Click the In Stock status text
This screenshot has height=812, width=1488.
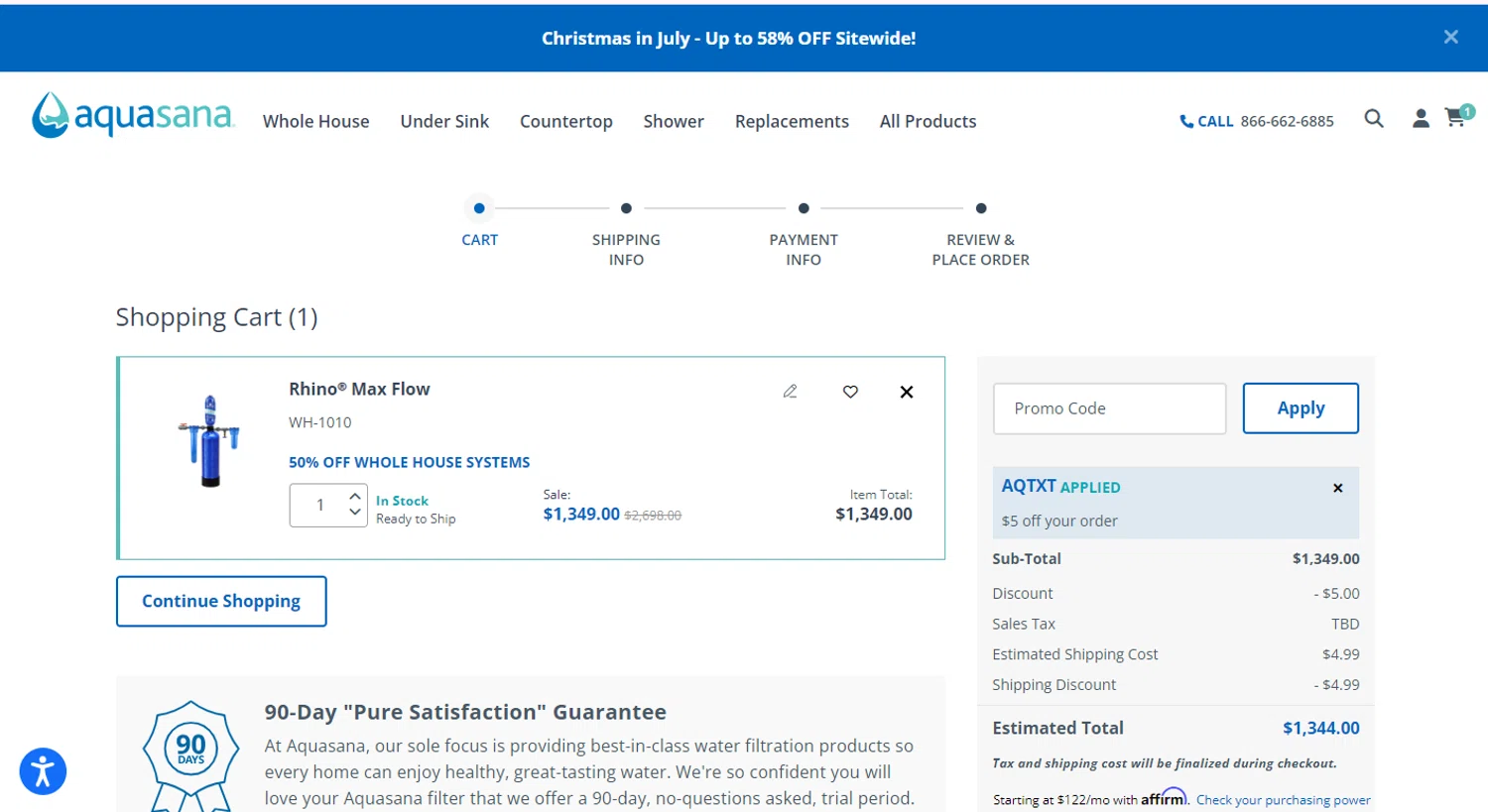point(402,501)
